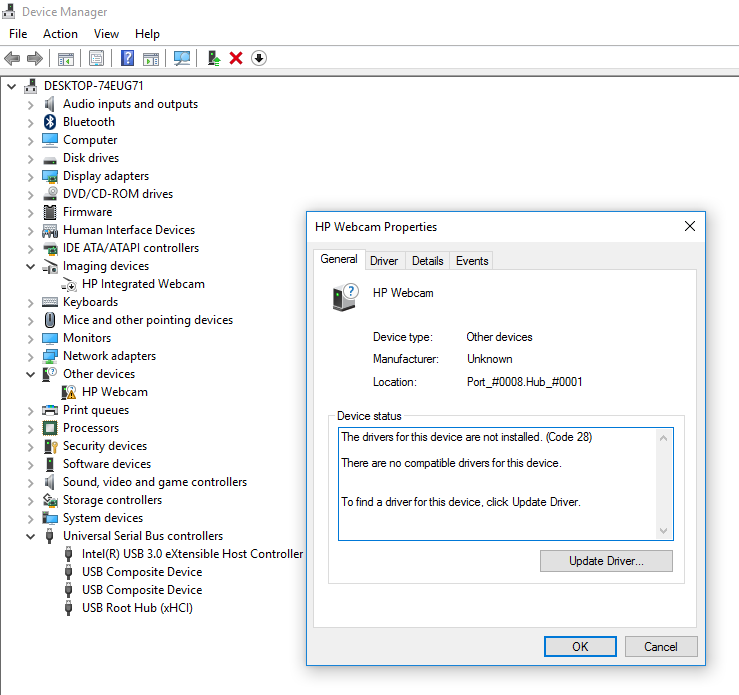Click the Bluetooth category icon
This screenshot has width=739, height=695.
click(x=50, y=122)
